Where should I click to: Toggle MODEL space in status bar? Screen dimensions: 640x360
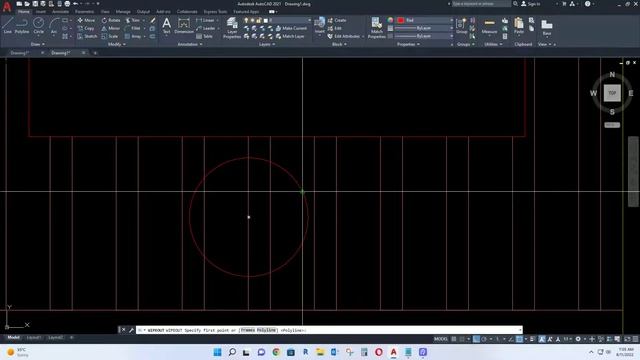point(440,339)
